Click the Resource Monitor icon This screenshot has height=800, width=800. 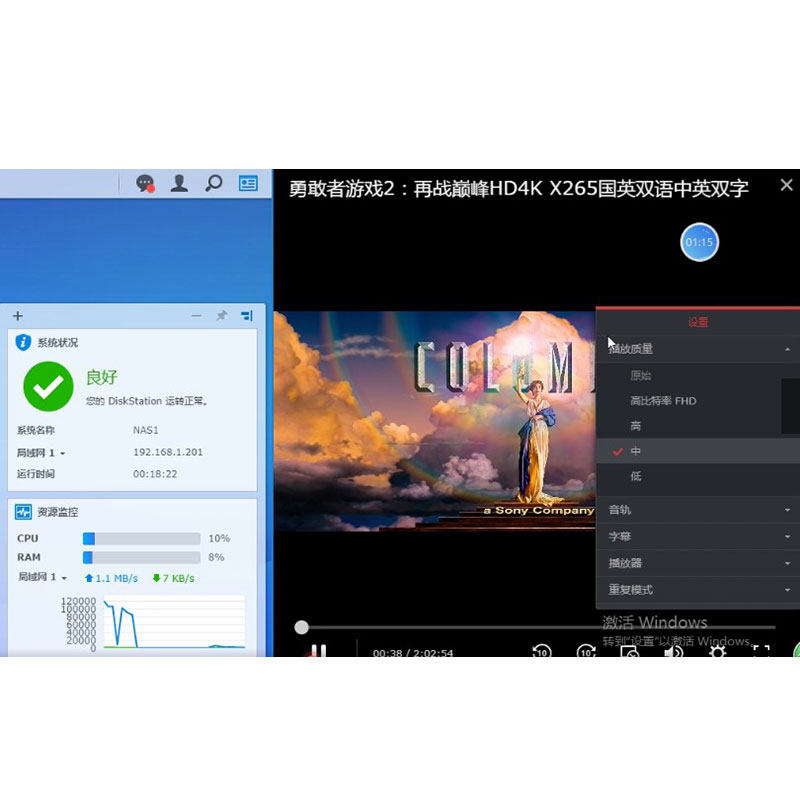[x=23, y=512]
